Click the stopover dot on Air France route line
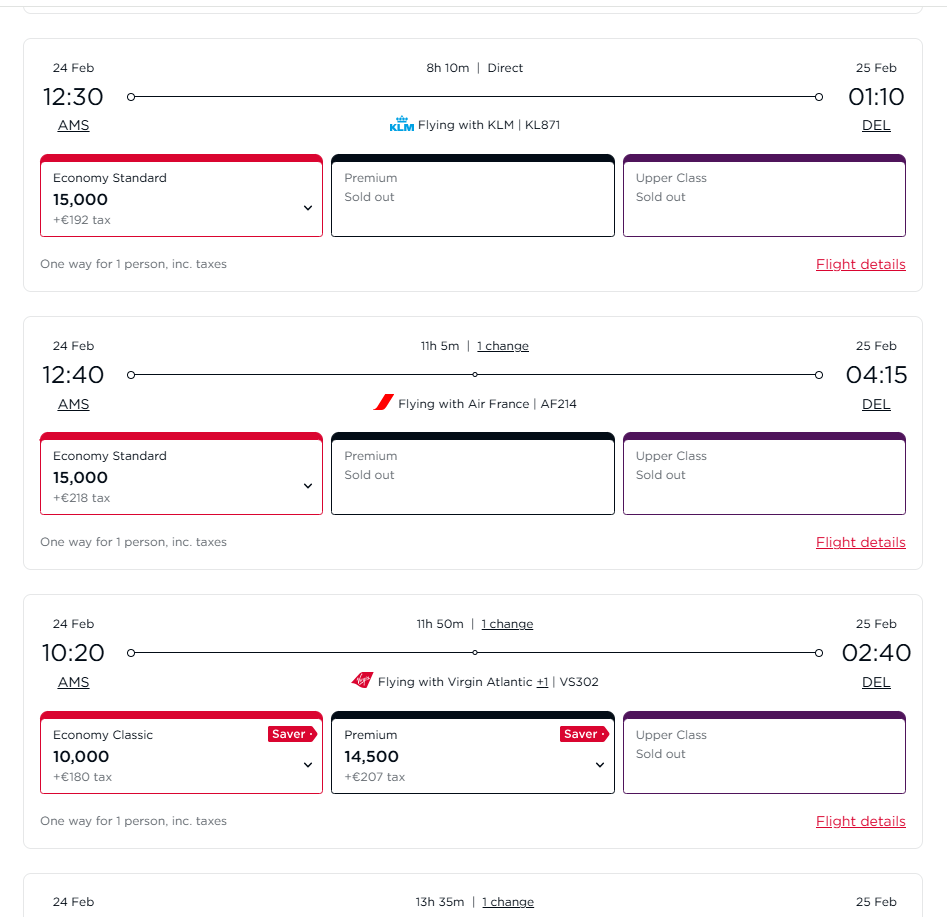This screenshot has height=917, width=947. click(475, 375)
